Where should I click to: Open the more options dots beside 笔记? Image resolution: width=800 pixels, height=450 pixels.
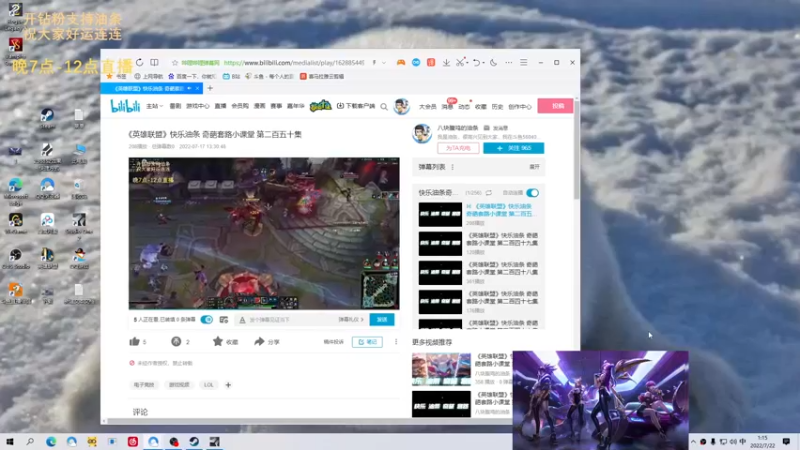(396, 341)
